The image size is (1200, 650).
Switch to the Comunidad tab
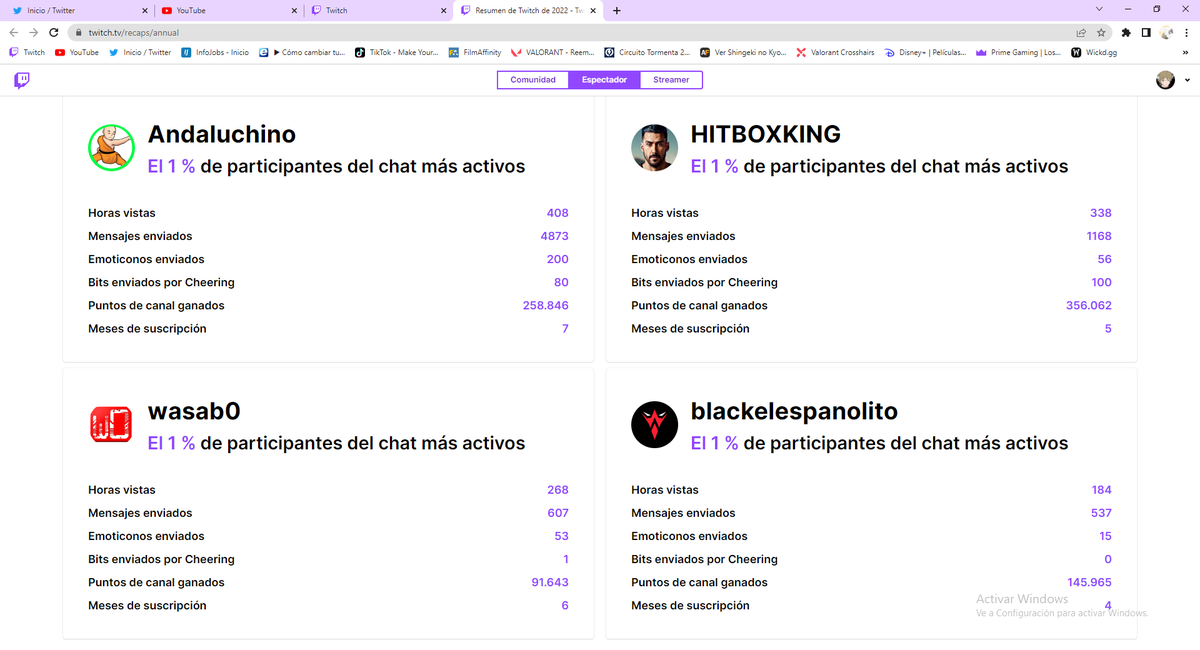(532, 79)
